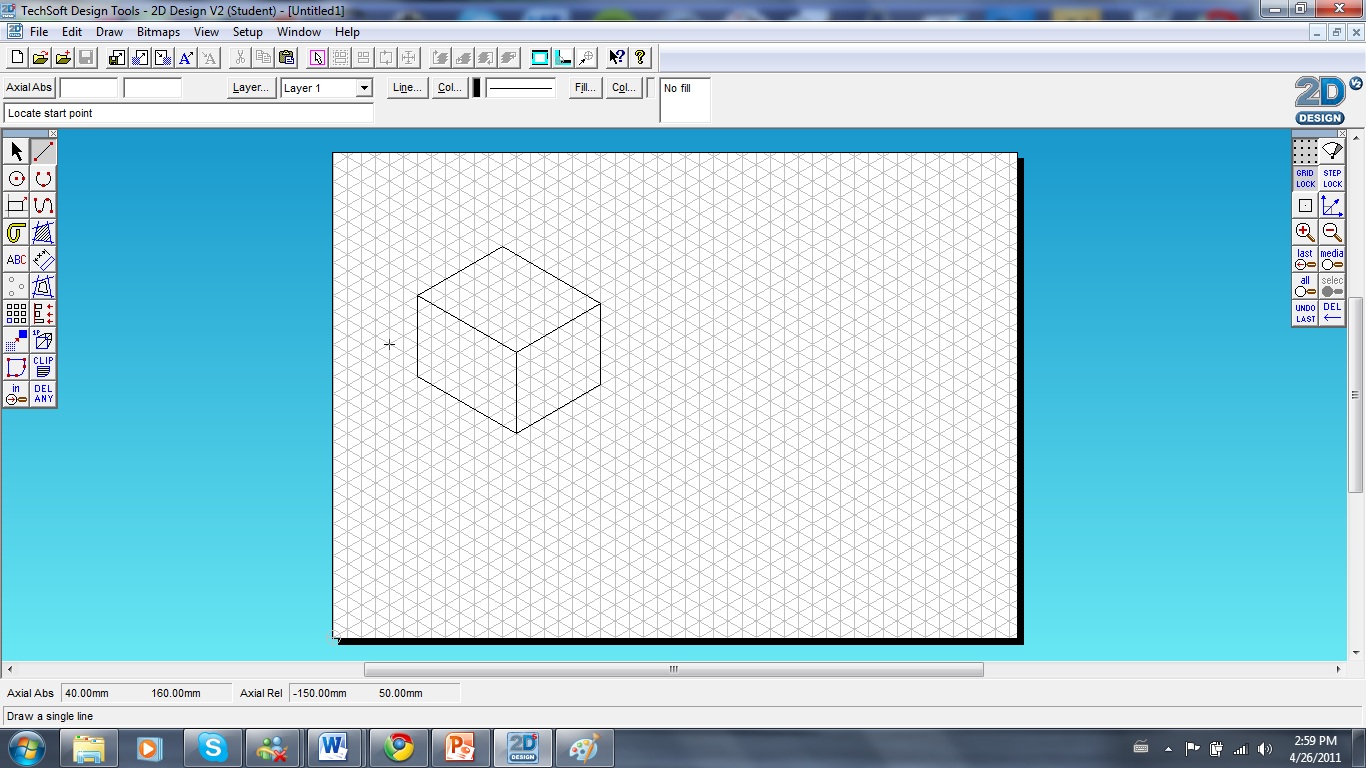This screenshot has height=768, width=1366.
Task: Open the 2D Design taskbar icon
Action: click(523, 747)
